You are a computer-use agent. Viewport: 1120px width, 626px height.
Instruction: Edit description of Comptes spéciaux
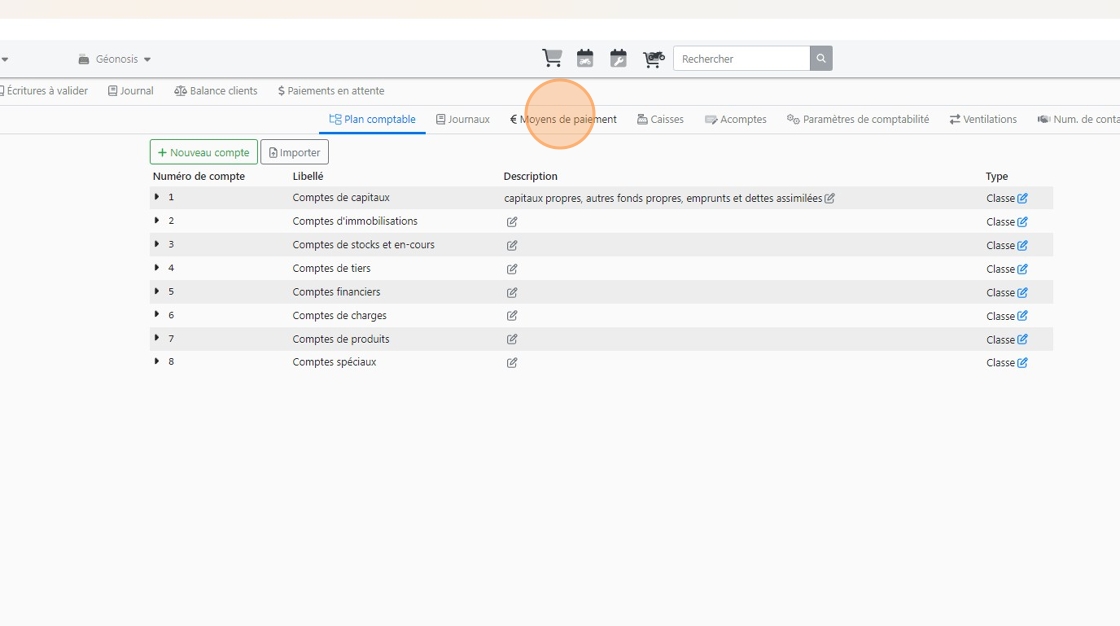(512, 362)
